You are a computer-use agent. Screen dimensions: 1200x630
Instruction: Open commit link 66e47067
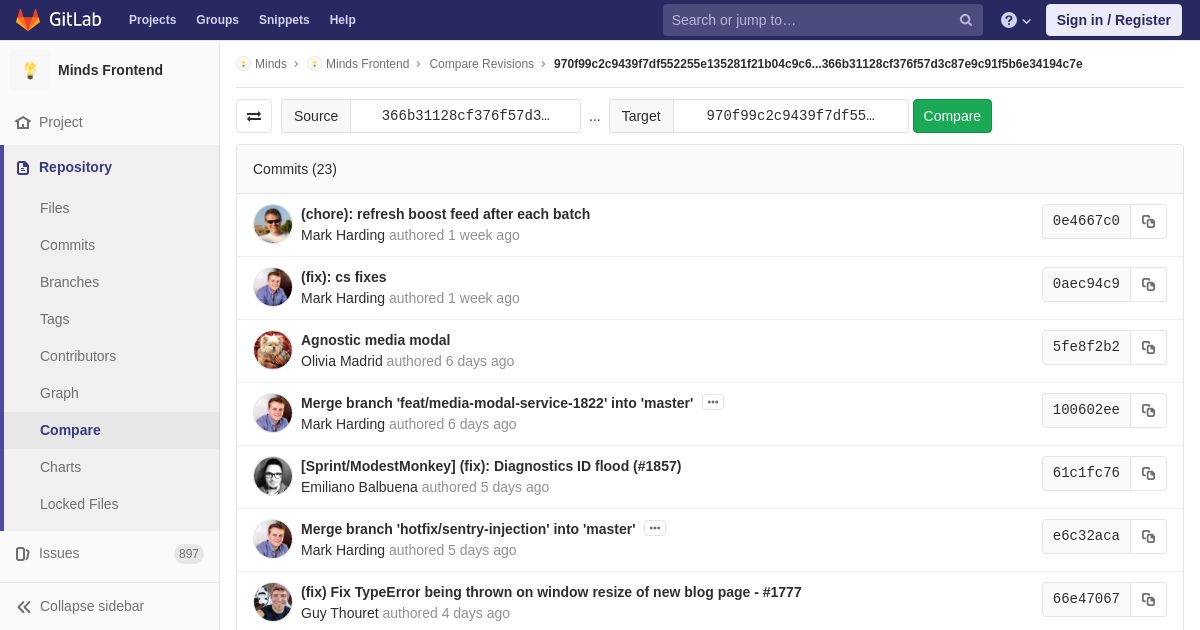1086,599
